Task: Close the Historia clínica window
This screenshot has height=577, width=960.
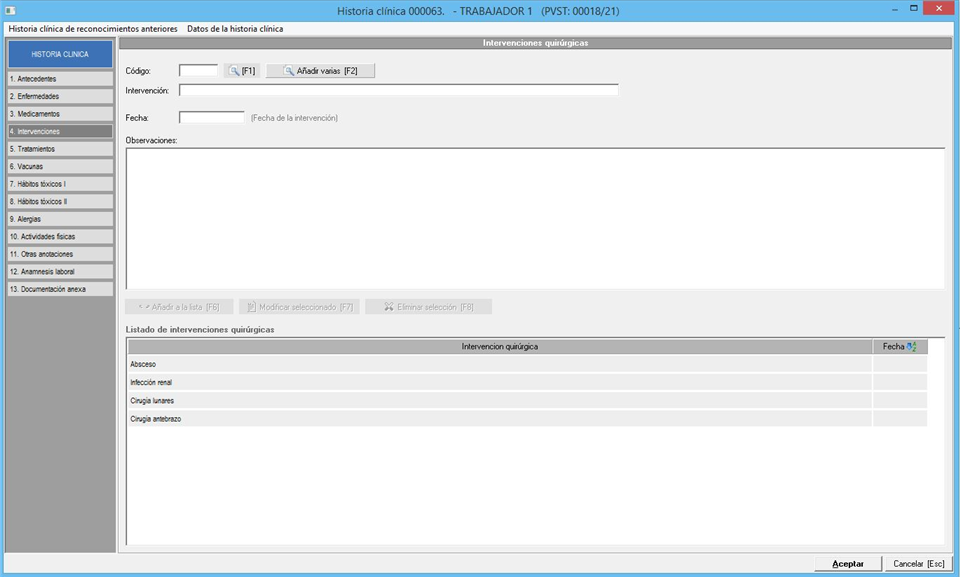Action: [x=939, y=9]
